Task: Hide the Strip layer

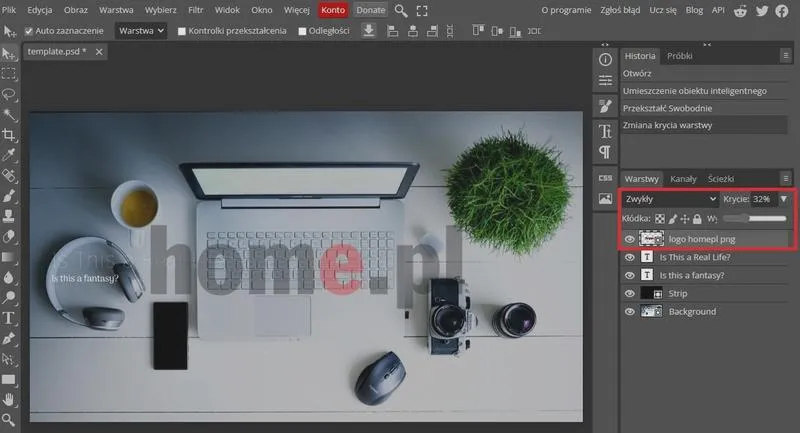Action: 630,293
